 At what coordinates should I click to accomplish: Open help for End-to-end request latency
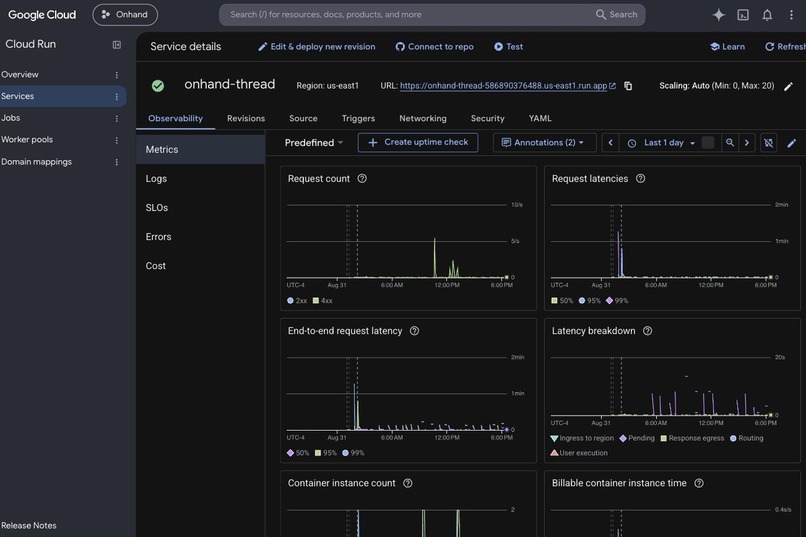click(414, 331)
